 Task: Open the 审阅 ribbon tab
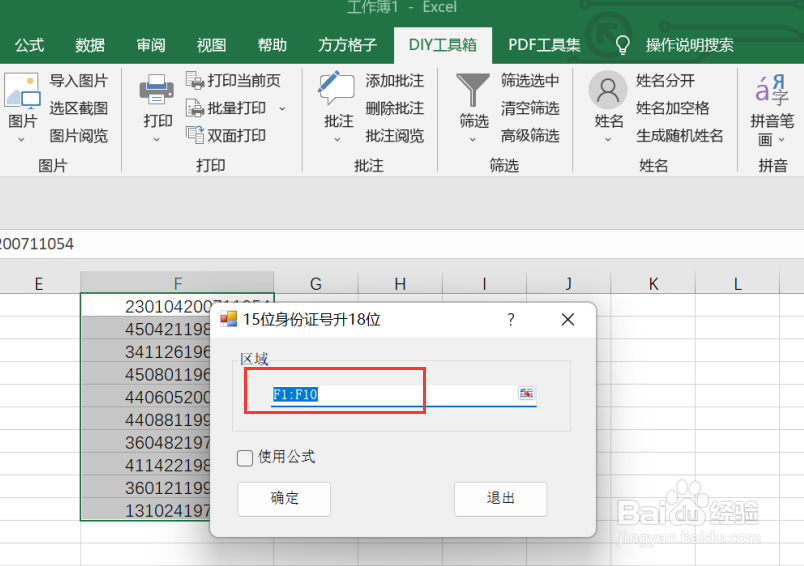pos(151,45)
